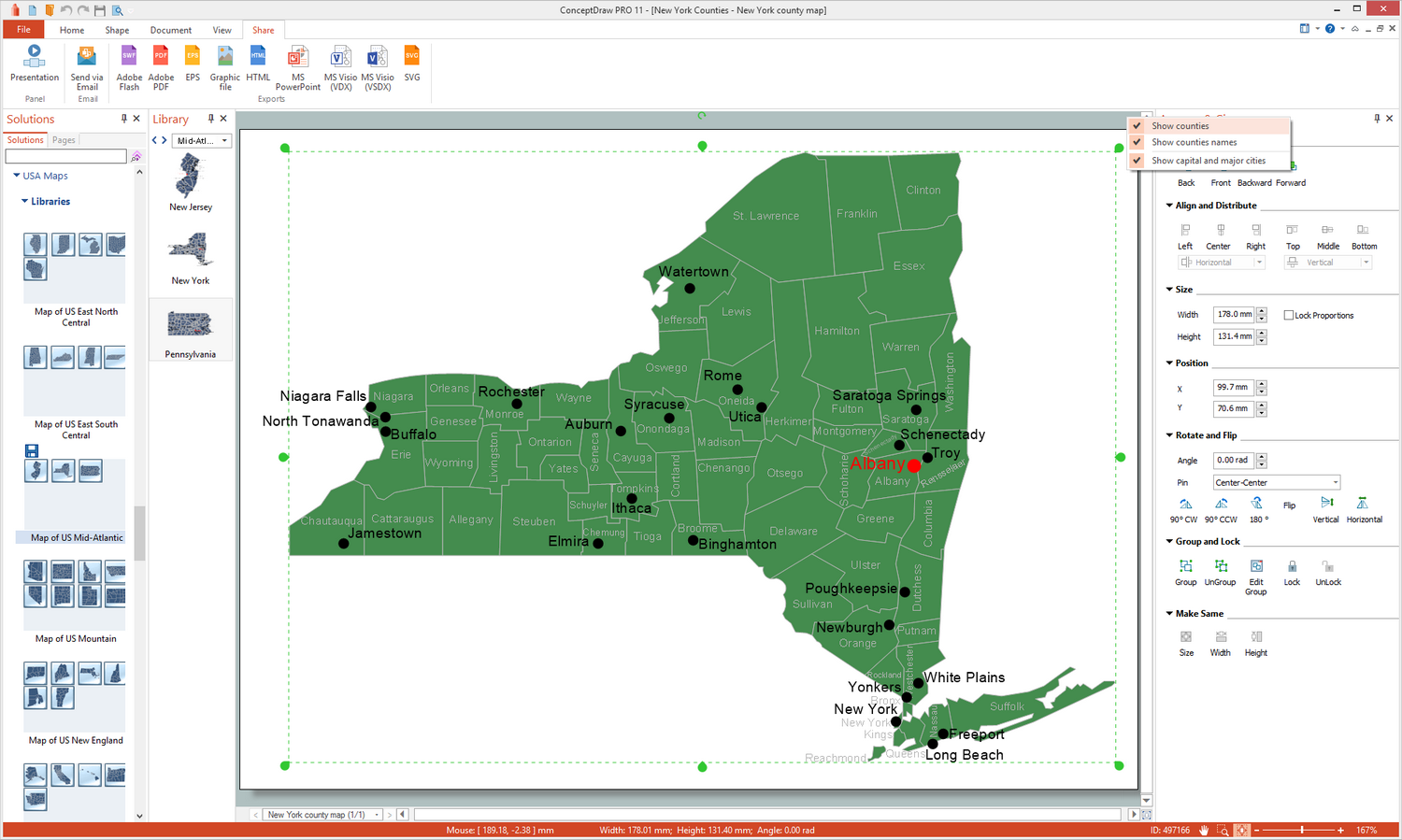Click the zoom in plus button
The image size is (1402, 840).
click(1340, 830)
